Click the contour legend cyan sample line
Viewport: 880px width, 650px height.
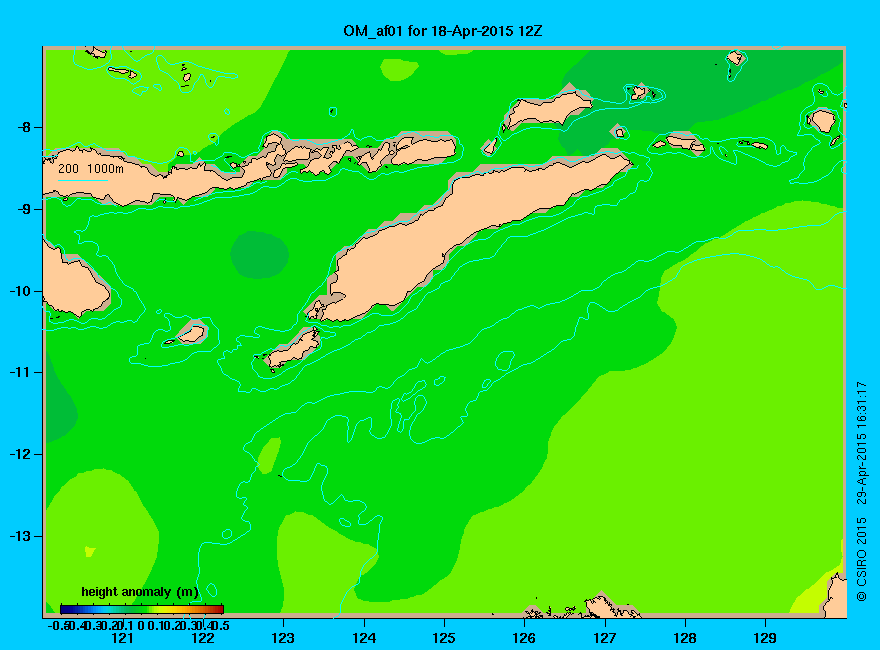pyautogui.click(x=82, y=181)
